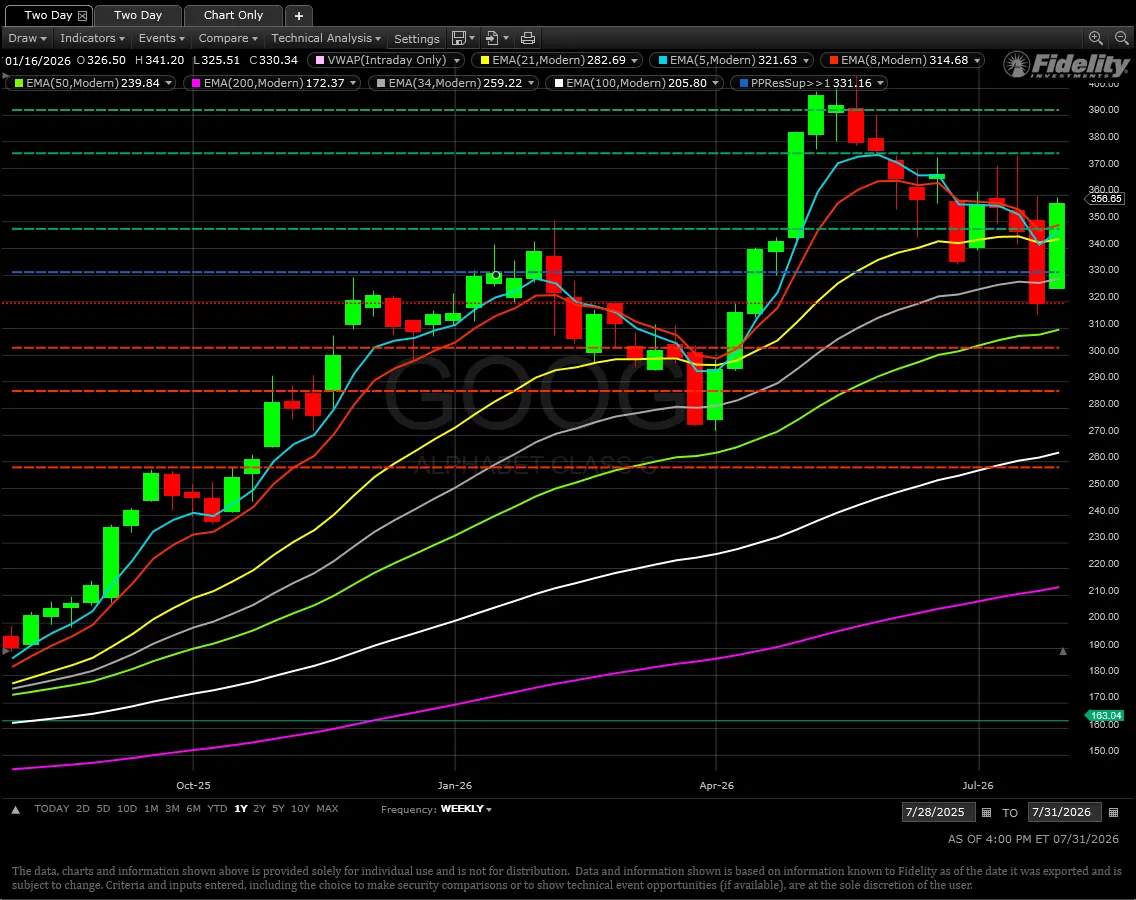The image size is (1136, 900).
Task: Click the small gray triangle near price axis
Action: 1063,651
